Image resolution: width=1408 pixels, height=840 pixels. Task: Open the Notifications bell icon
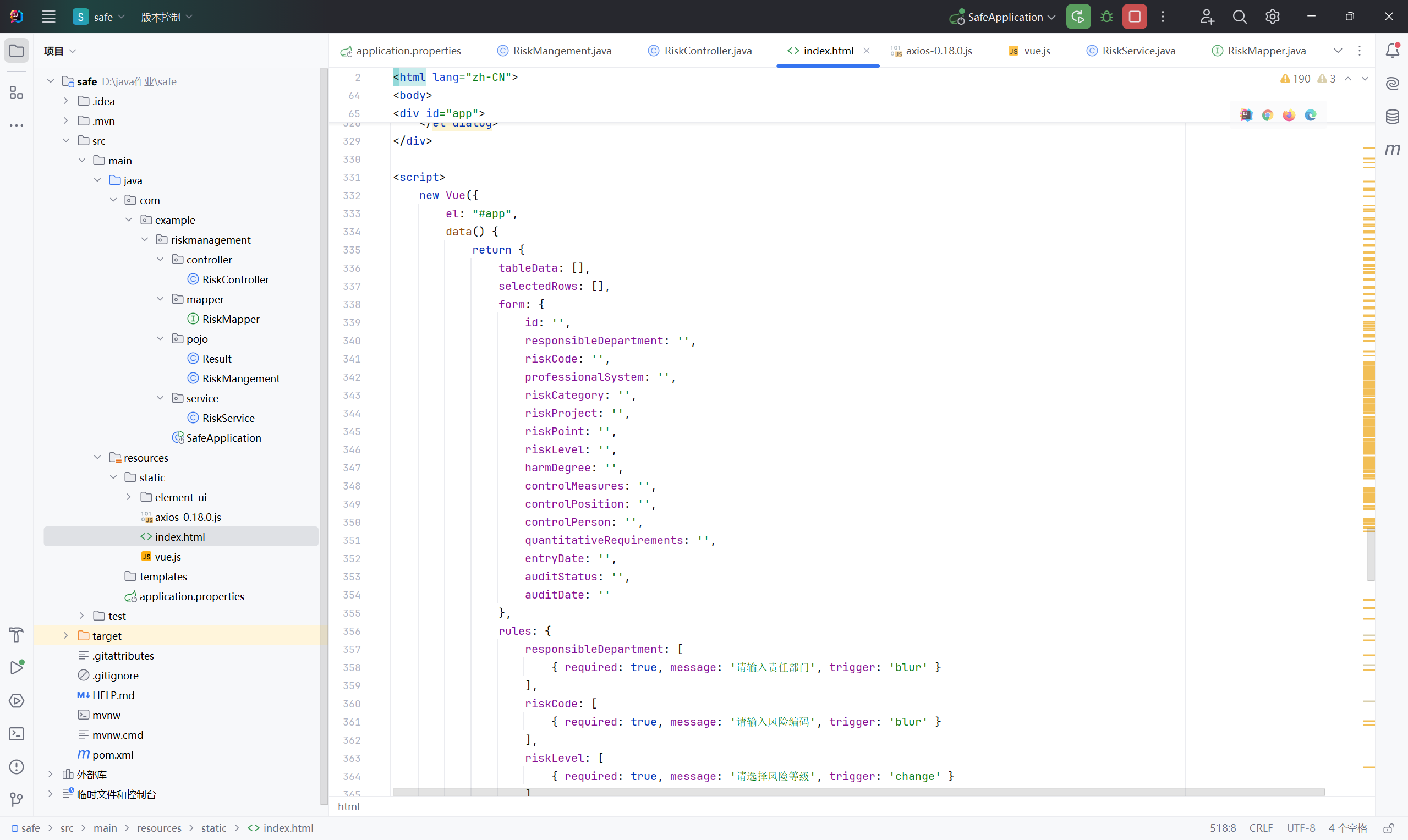click(x=1392, y=51)
